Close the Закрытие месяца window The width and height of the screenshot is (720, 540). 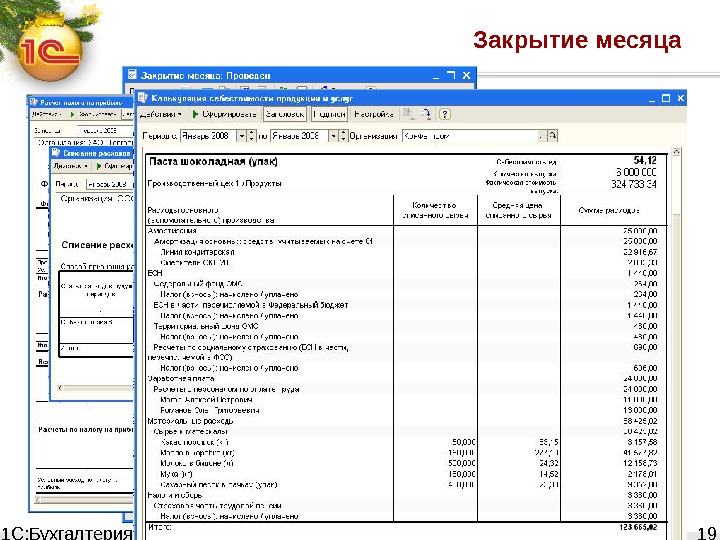[x=466, y=75]
